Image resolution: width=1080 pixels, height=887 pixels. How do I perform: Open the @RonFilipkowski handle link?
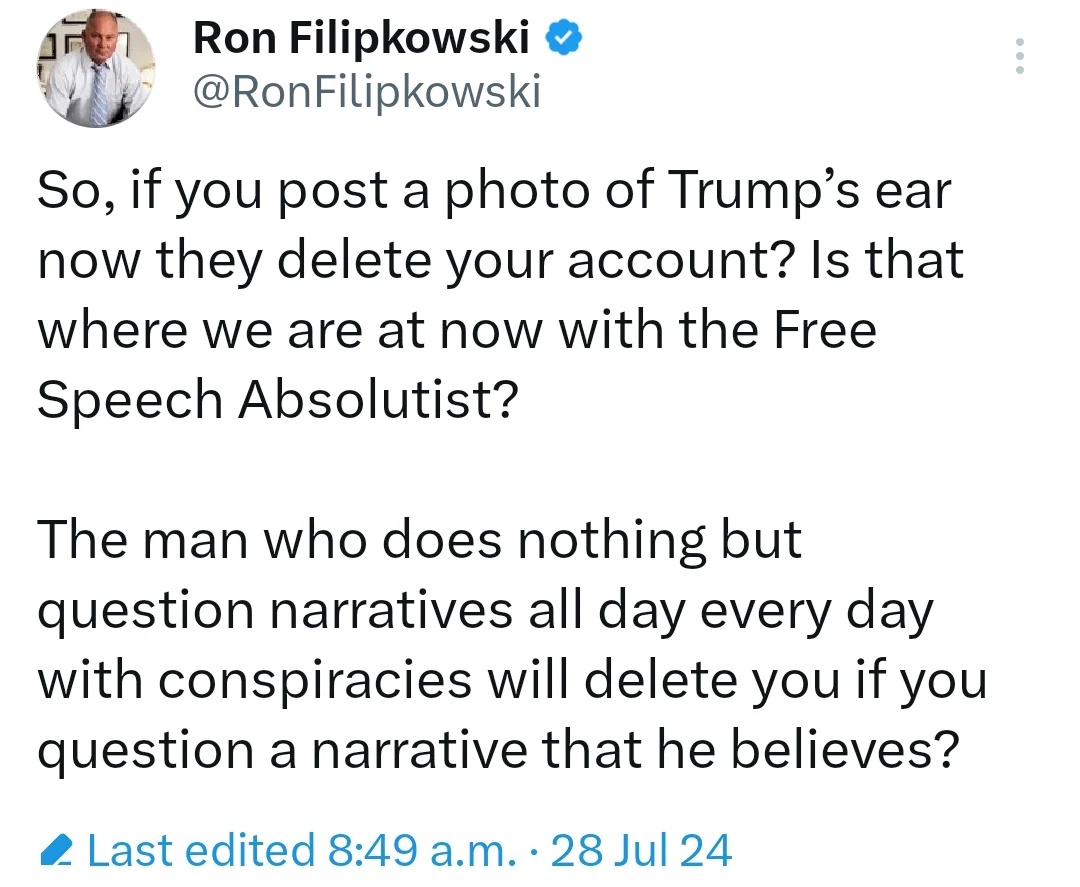pos(366,93)
